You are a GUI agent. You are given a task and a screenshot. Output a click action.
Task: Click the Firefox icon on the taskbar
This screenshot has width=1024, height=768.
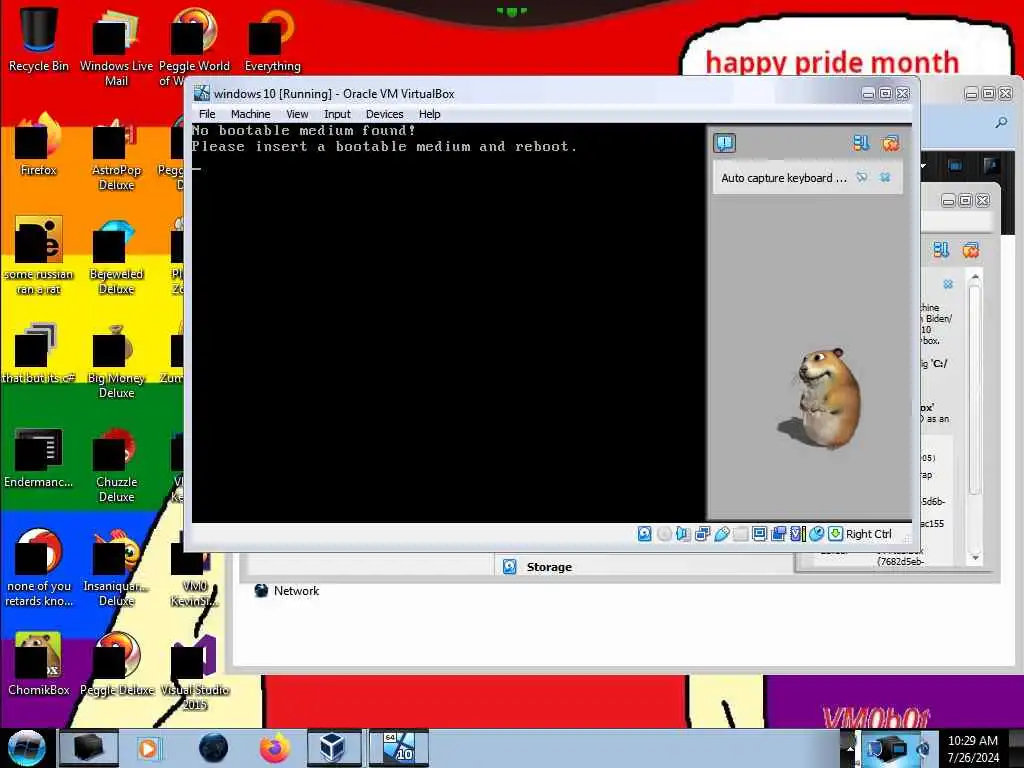[275, 748]
